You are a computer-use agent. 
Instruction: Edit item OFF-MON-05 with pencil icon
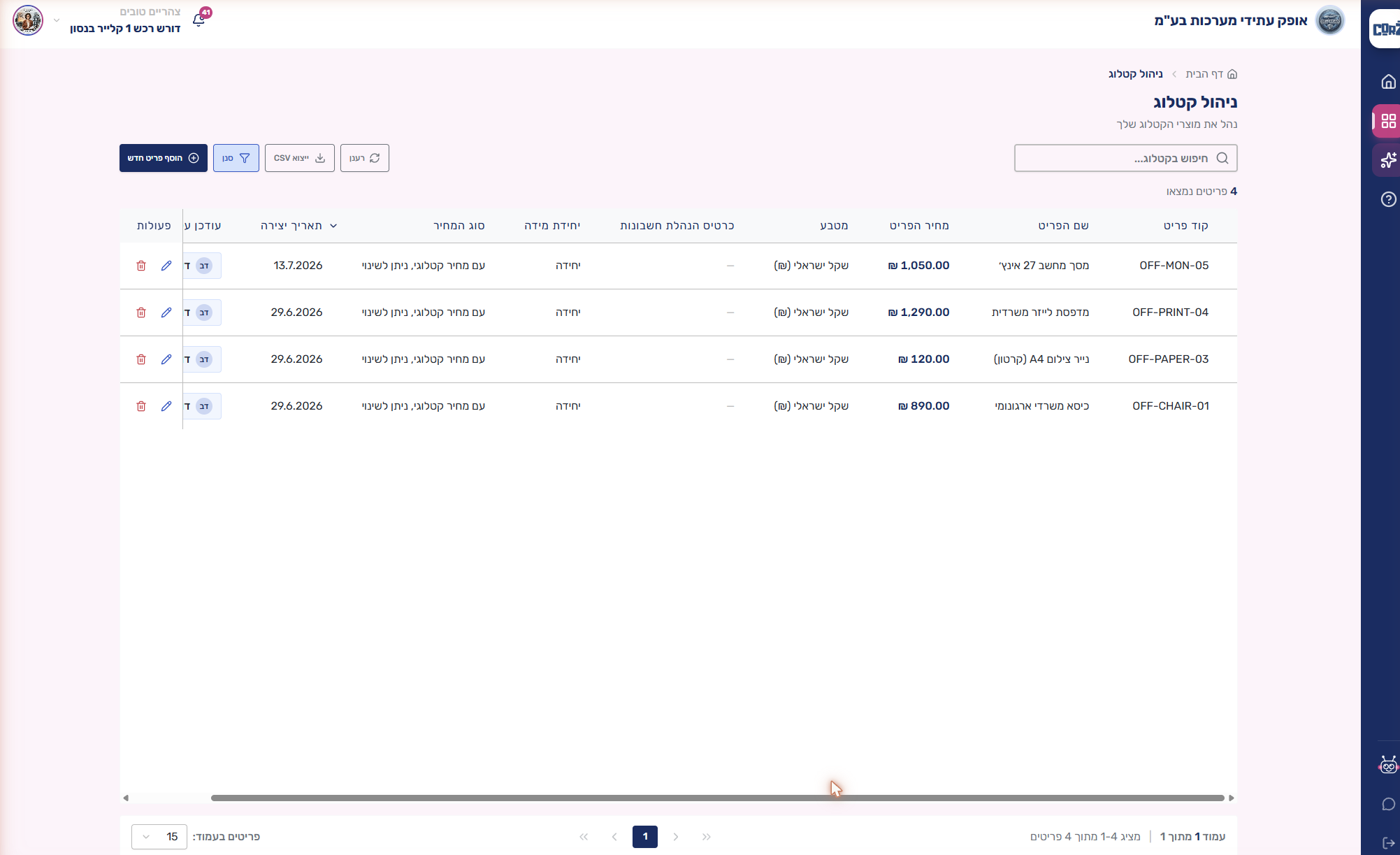166,266
